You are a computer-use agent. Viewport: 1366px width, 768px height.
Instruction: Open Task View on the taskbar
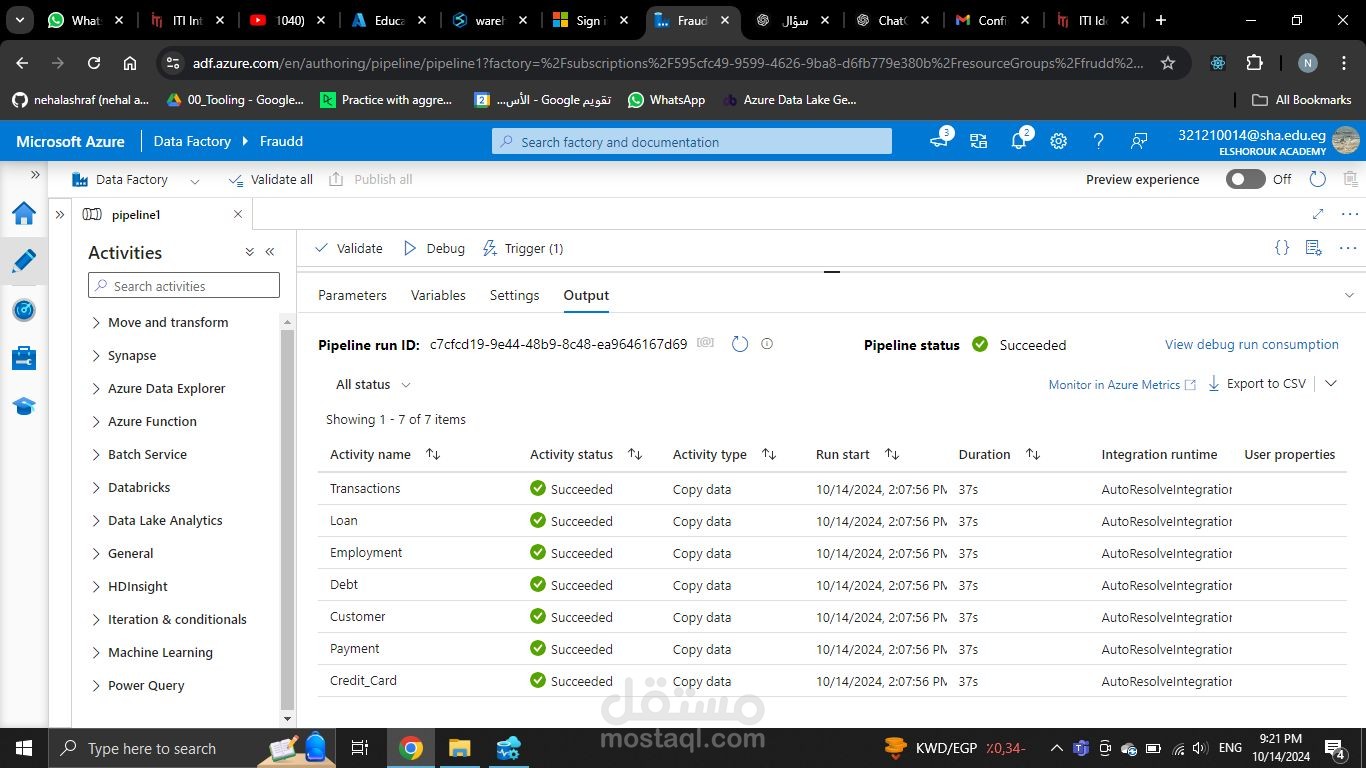click(360, 748)
